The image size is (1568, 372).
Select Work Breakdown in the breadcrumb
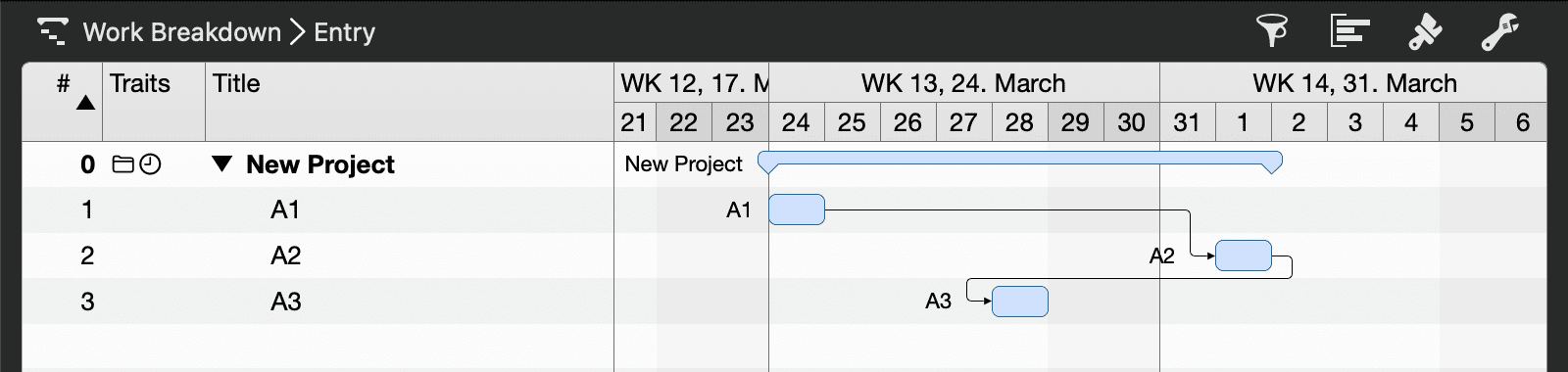[182, 32]
